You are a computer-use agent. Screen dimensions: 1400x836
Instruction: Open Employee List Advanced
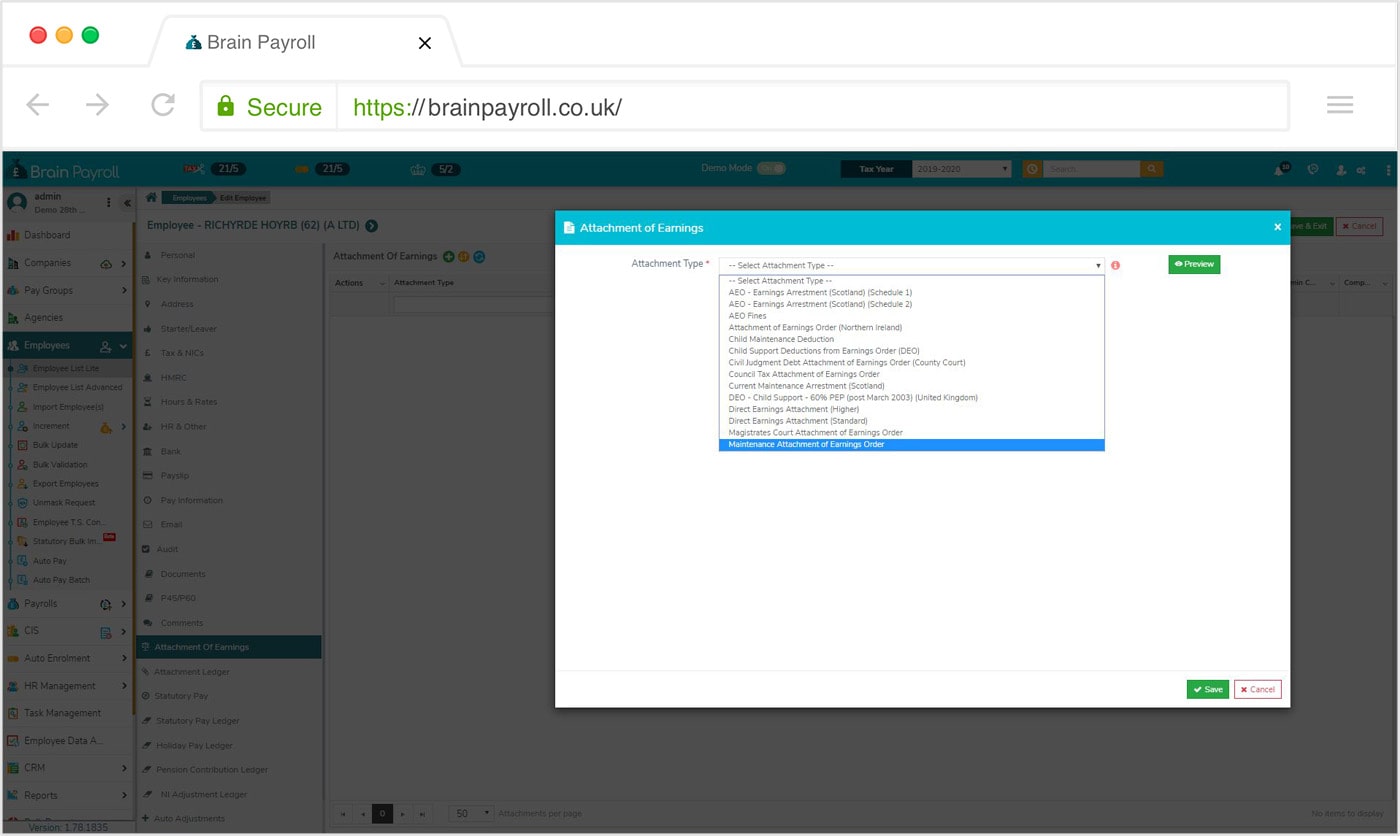click(x=77, y=387)
